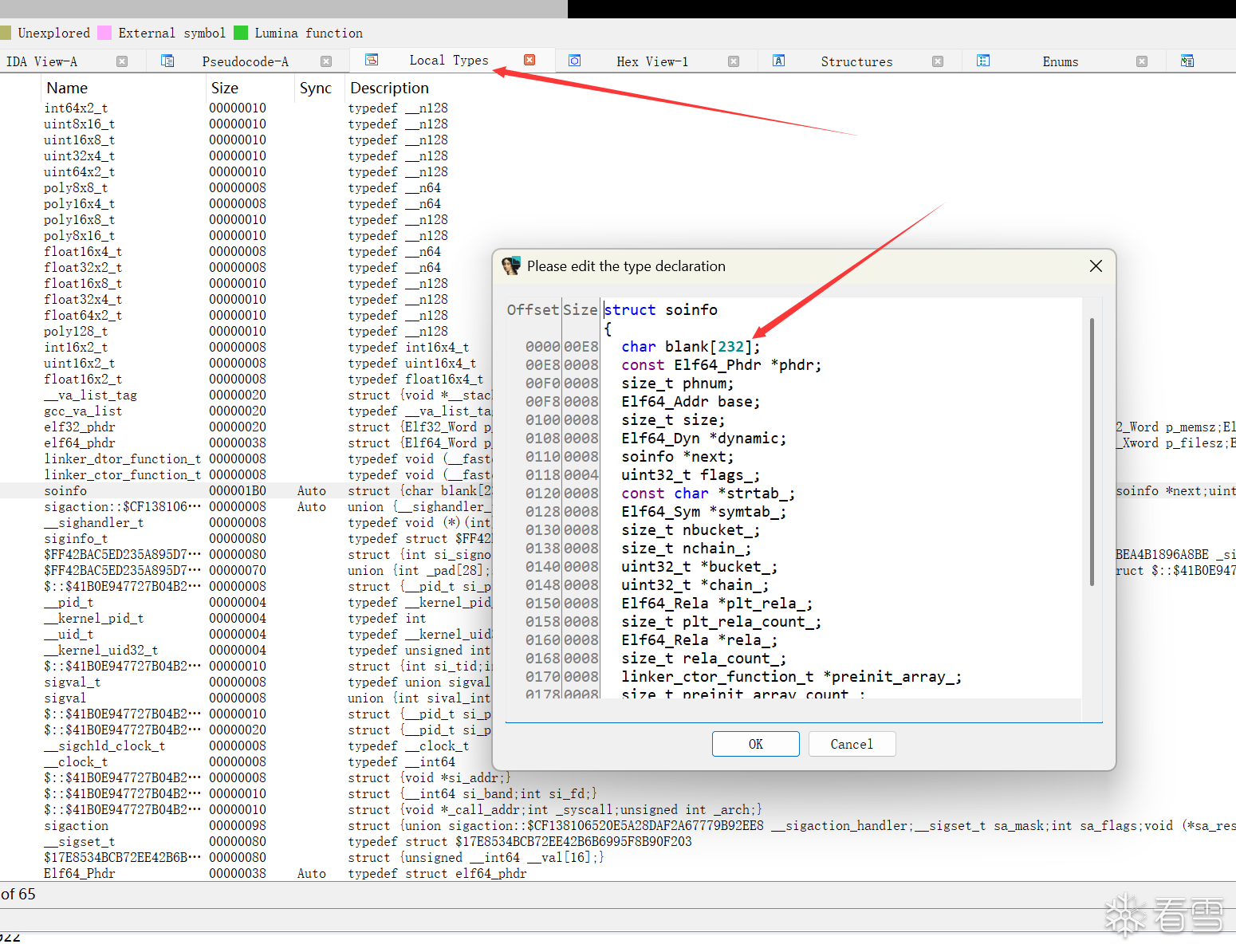Click the Pseudocode-A tab icon
The width and height of the screenshot is (1236, 952).
coord(167,61)
